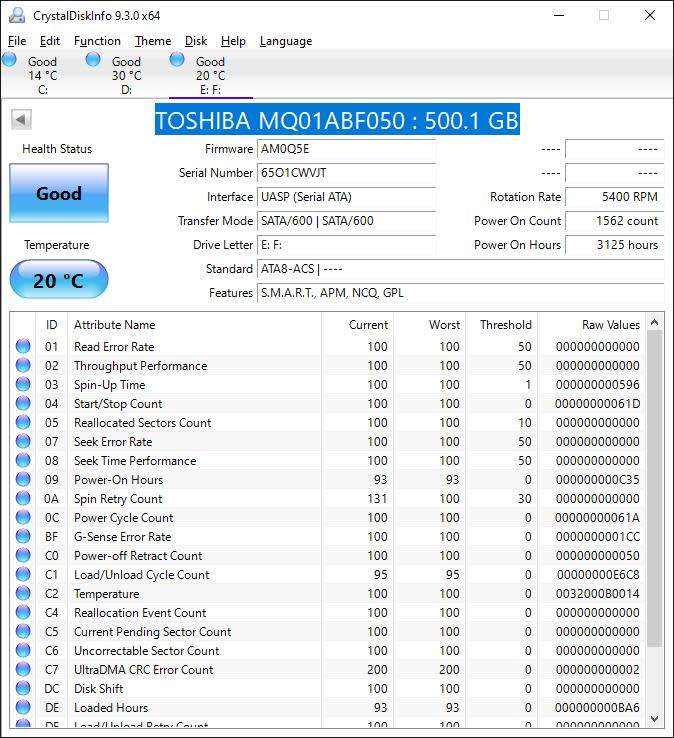This screenshot has width=674, height=738.
Task: Click status orb for Power-off Retract Count
Action: click(23, 555)
